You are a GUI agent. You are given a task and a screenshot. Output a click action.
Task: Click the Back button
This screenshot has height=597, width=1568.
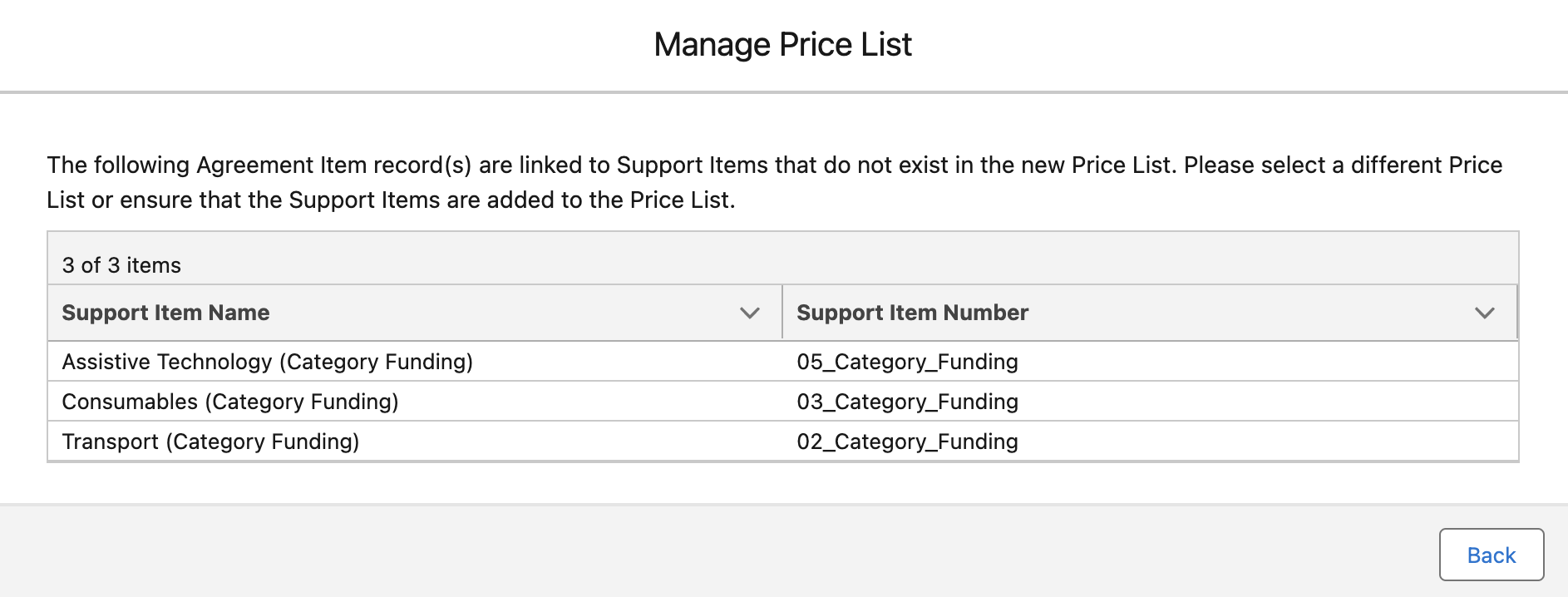1491,555
